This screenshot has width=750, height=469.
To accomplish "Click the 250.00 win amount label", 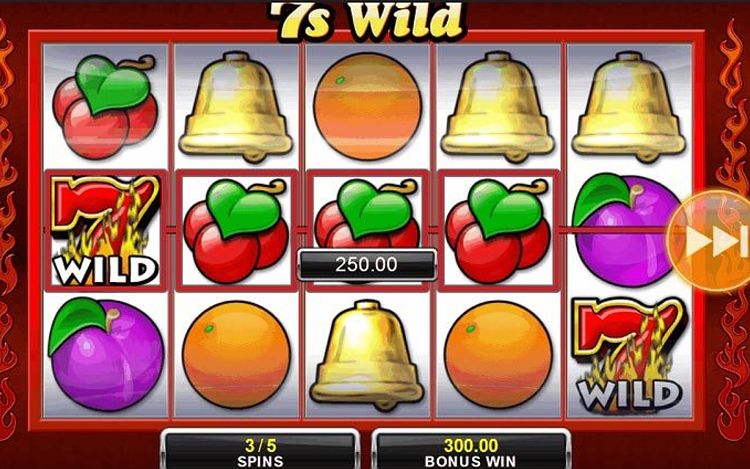I will [x=367, y=264].
